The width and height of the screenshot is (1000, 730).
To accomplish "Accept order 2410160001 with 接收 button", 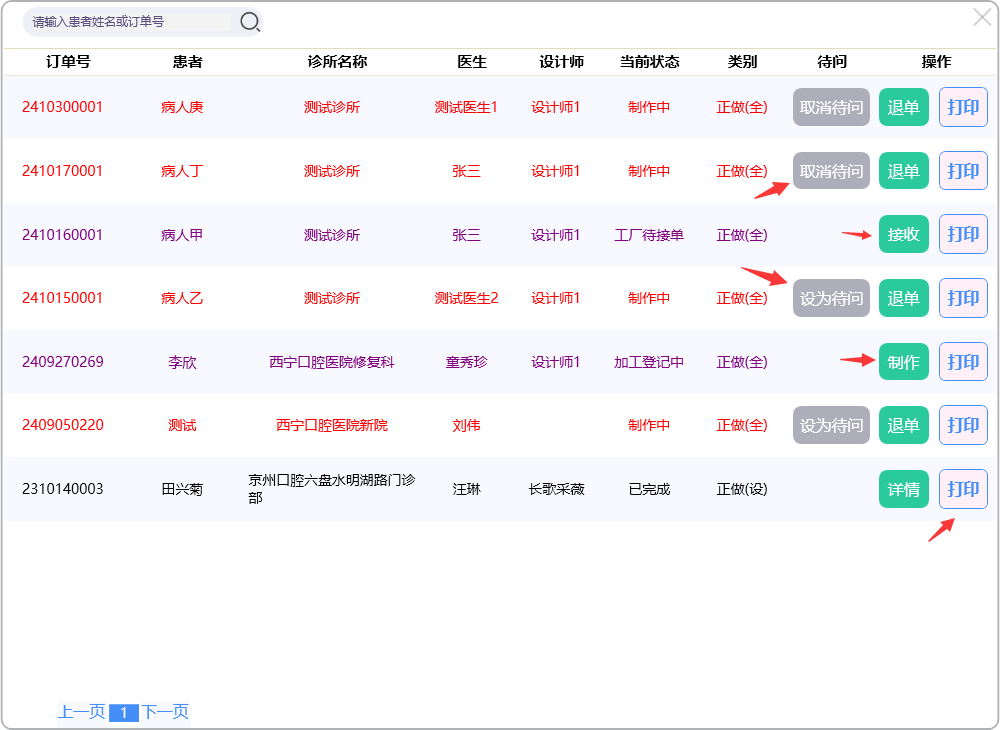I will click(903, 235).
